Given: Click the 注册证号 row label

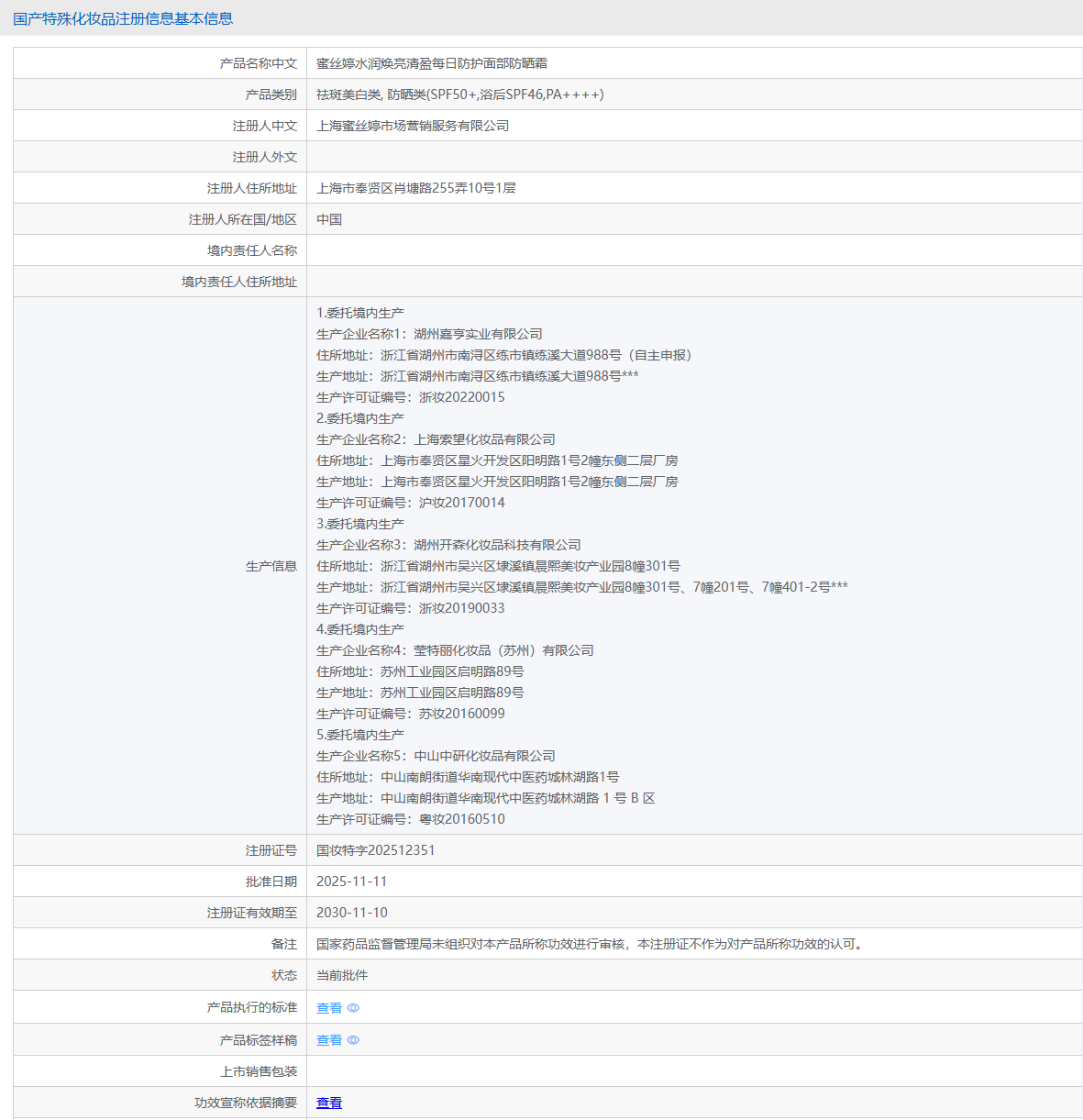Looking at the screenshot, I should tap(271, 850).
